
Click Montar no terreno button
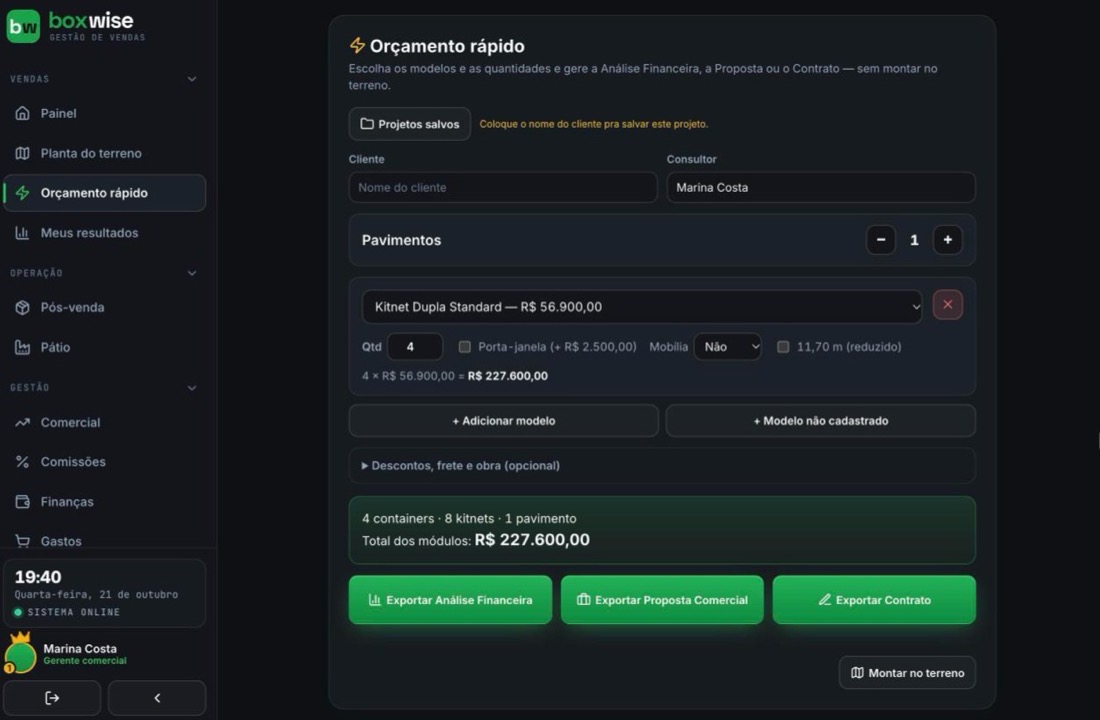tap(907, 673)
